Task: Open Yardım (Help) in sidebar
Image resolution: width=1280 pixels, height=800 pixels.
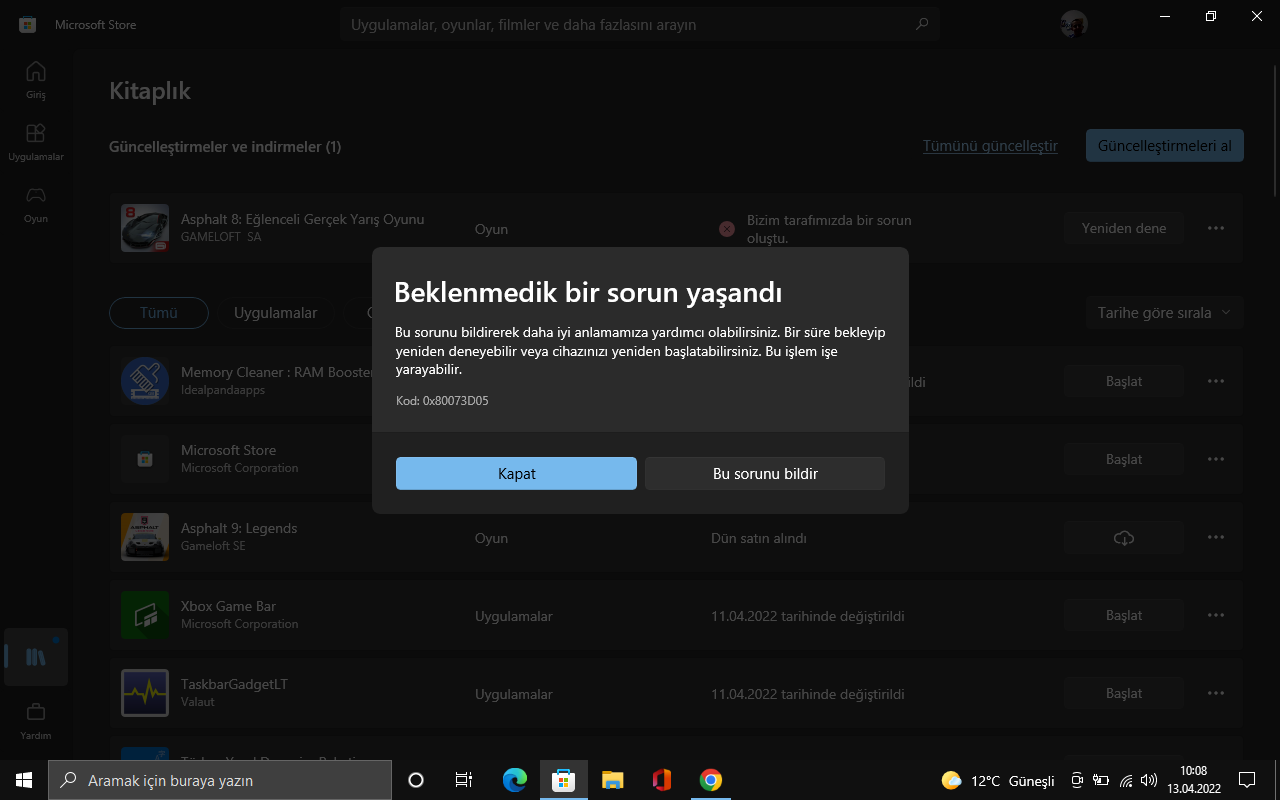Action: (36, 720)
